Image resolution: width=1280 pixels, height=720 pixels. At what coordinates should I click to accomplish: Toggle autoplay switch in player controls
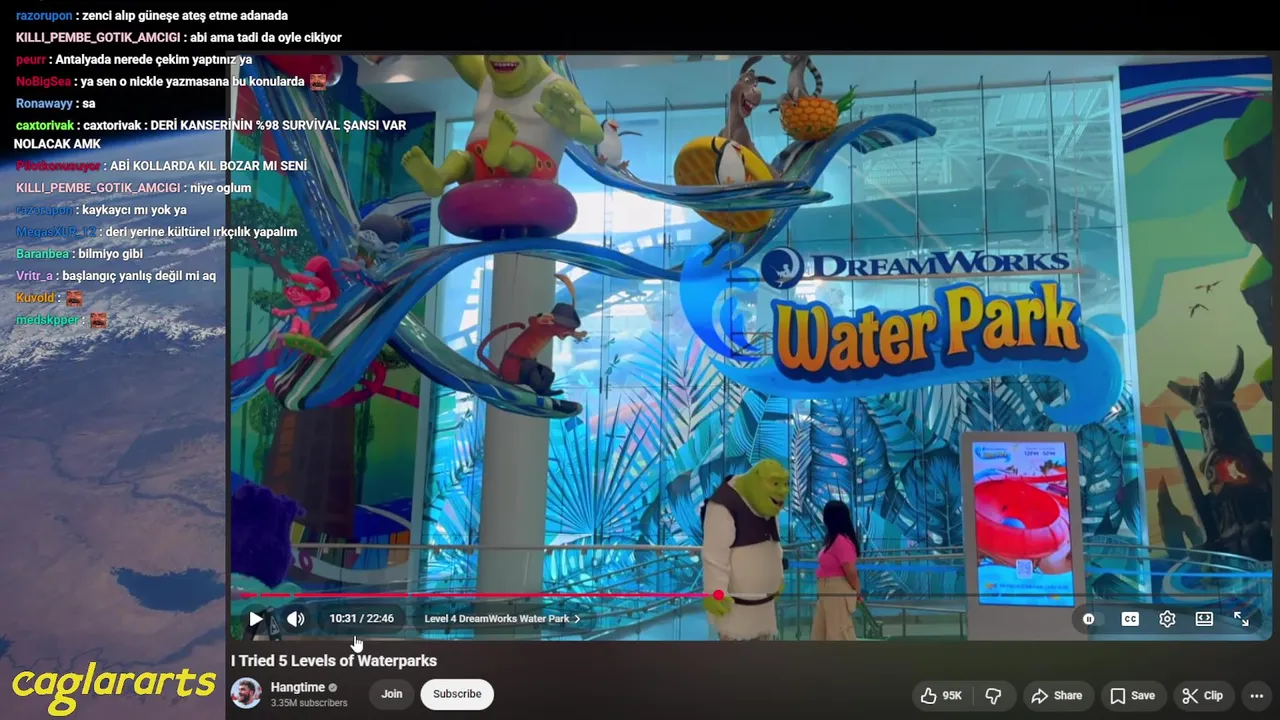(x=1089, y=619)
